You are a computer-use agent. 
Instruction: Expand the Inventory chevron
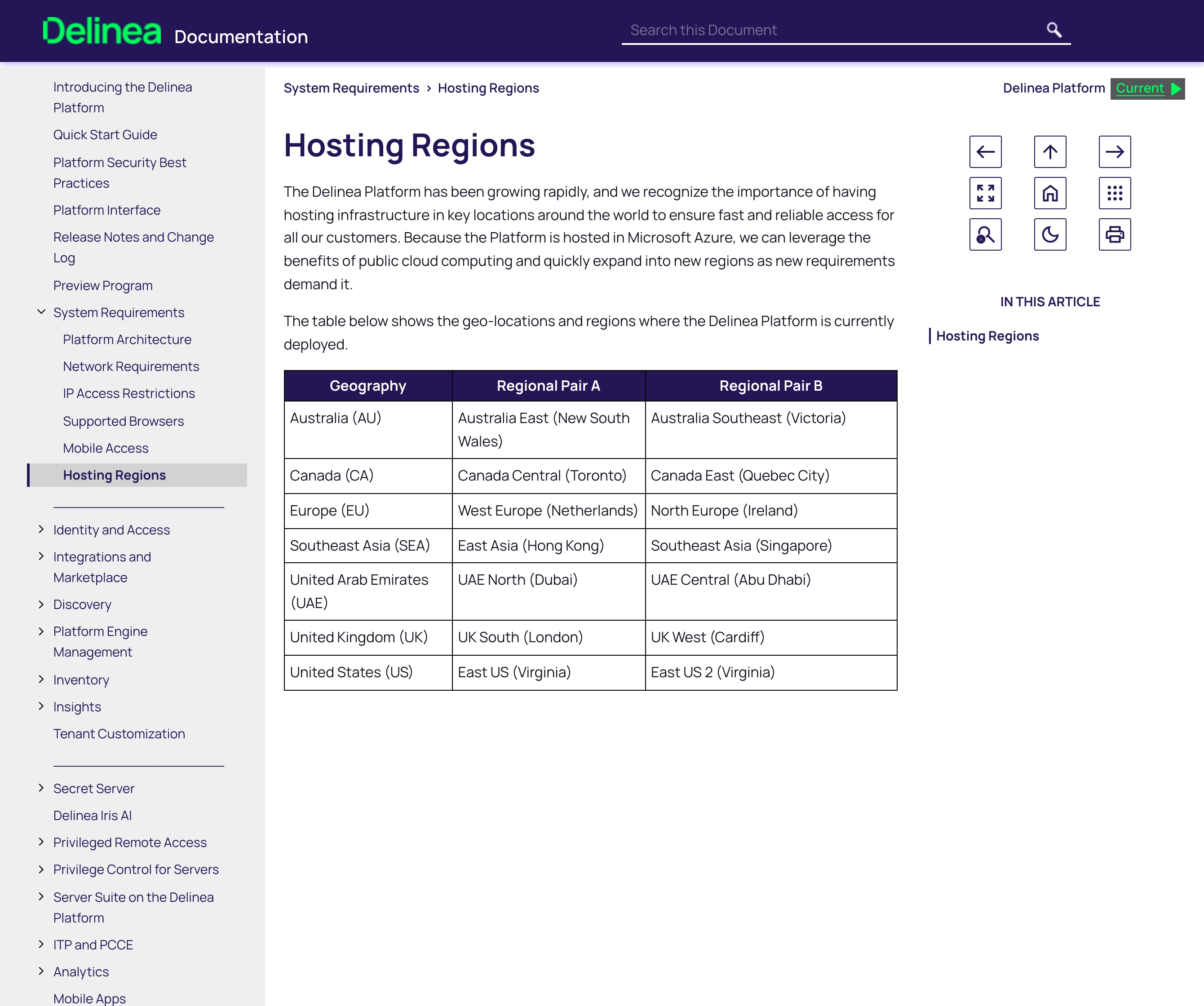tap(41, 679)
